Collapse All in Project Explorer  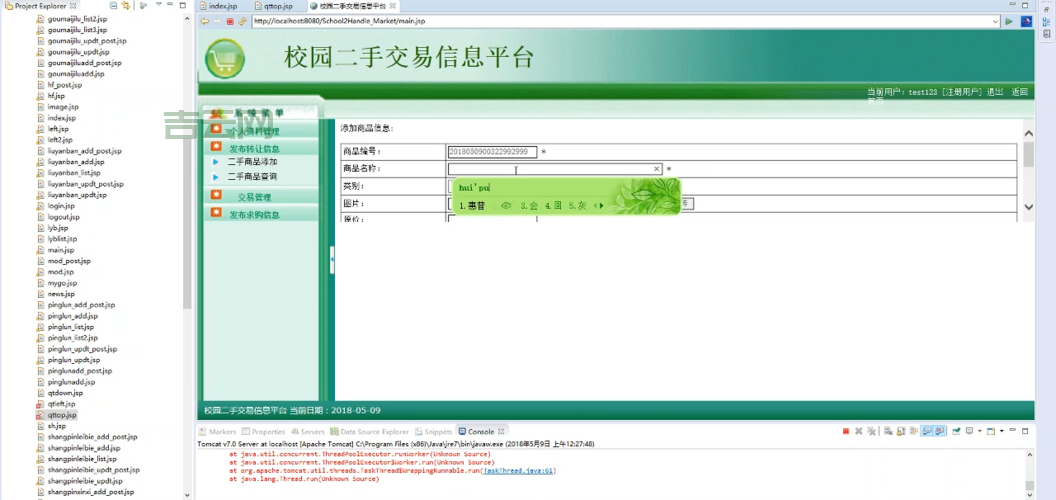[x=113, y=5]
